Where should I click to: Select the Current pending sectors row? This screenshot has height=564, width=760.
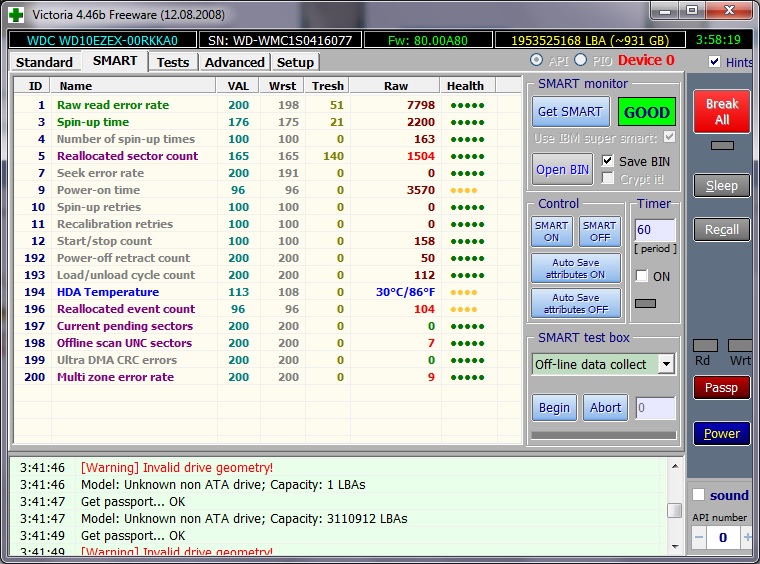pos(268,326)
